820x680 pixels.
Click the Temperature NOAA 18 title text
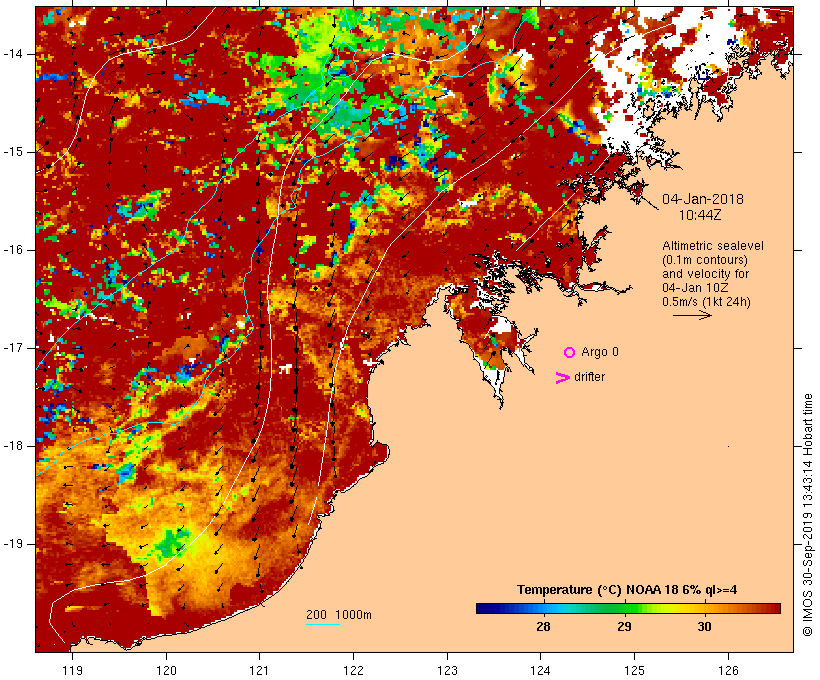[627, 590]
